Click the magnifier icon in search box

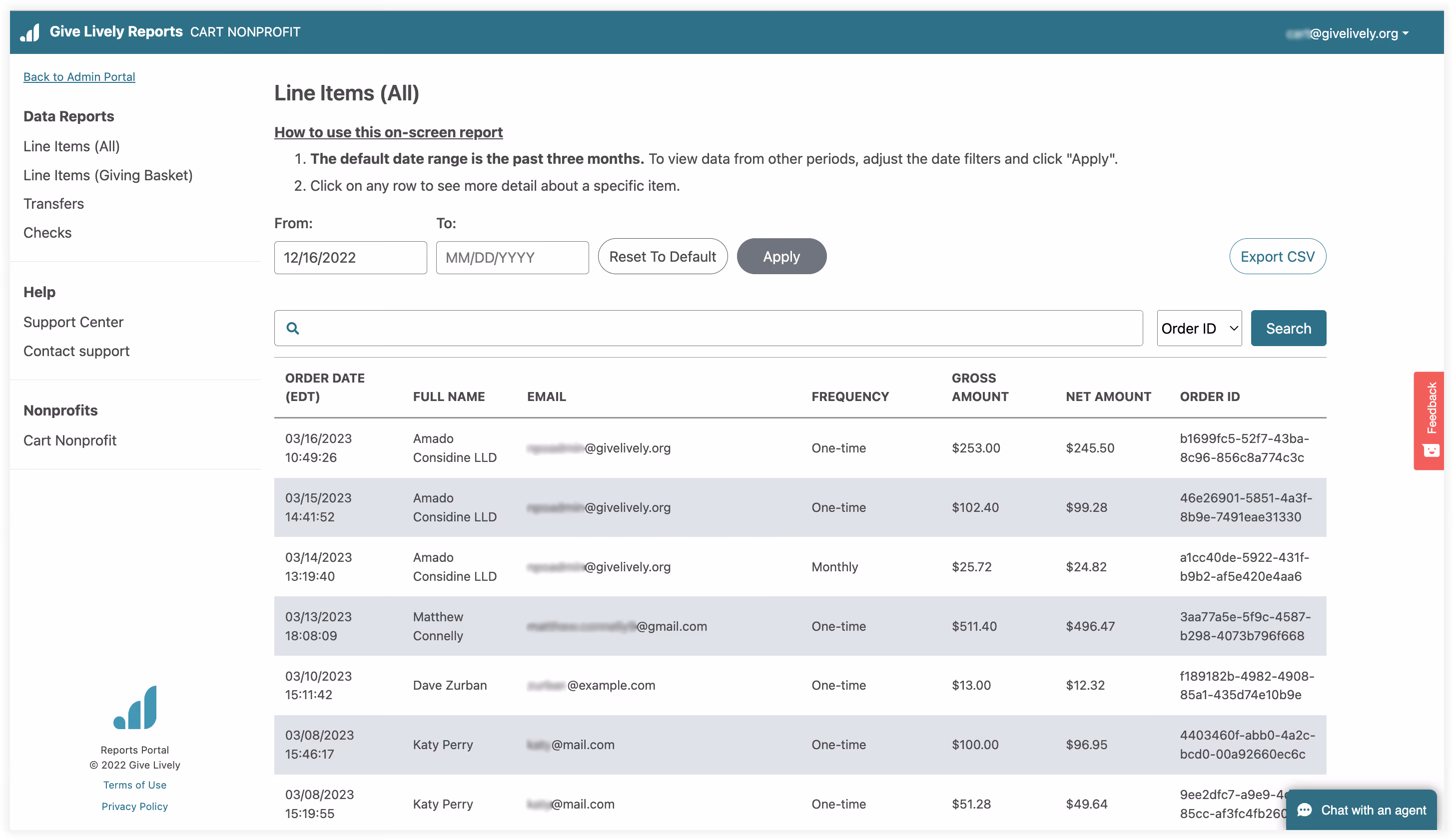coord(293,328)
